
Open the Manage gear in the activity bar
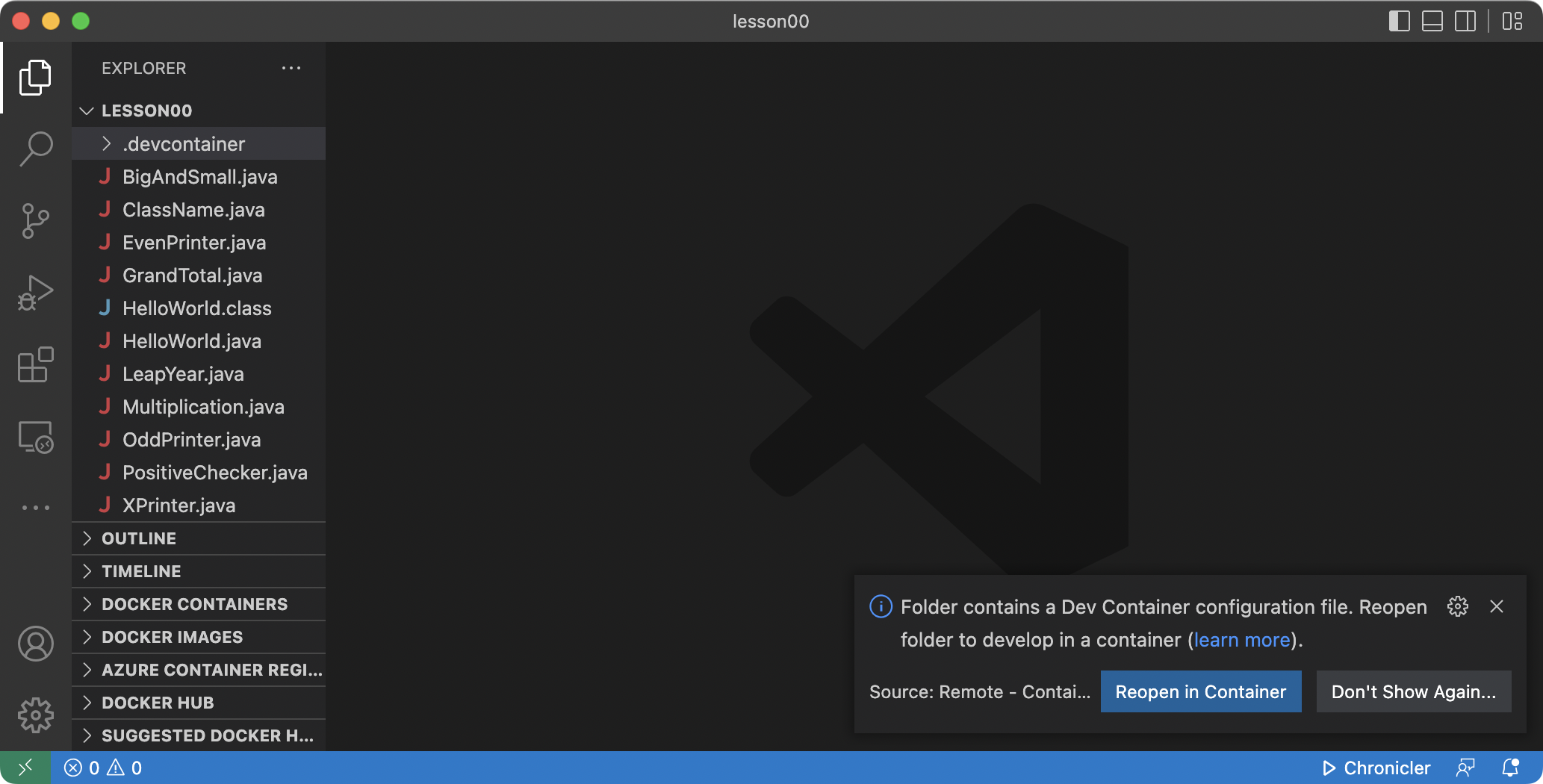pyautogui.click(x=35, y=715)
